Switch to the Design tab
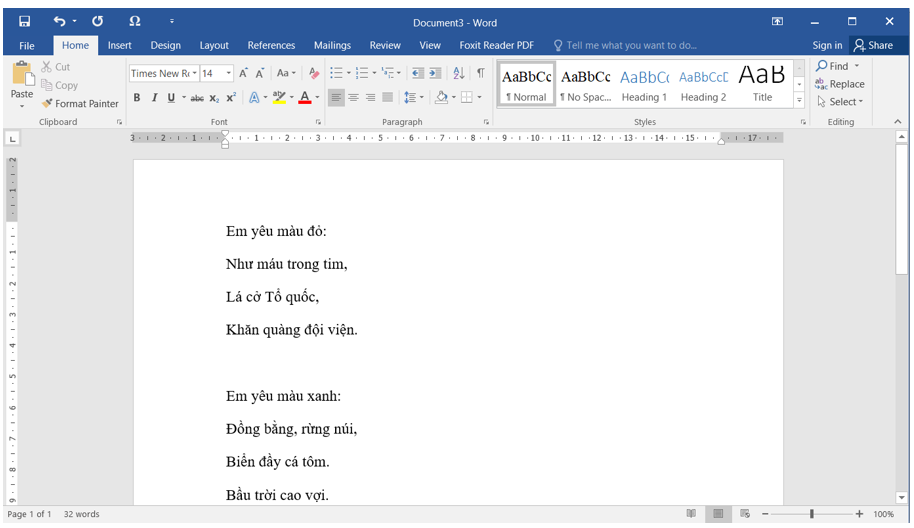 (x=166, y=45)
